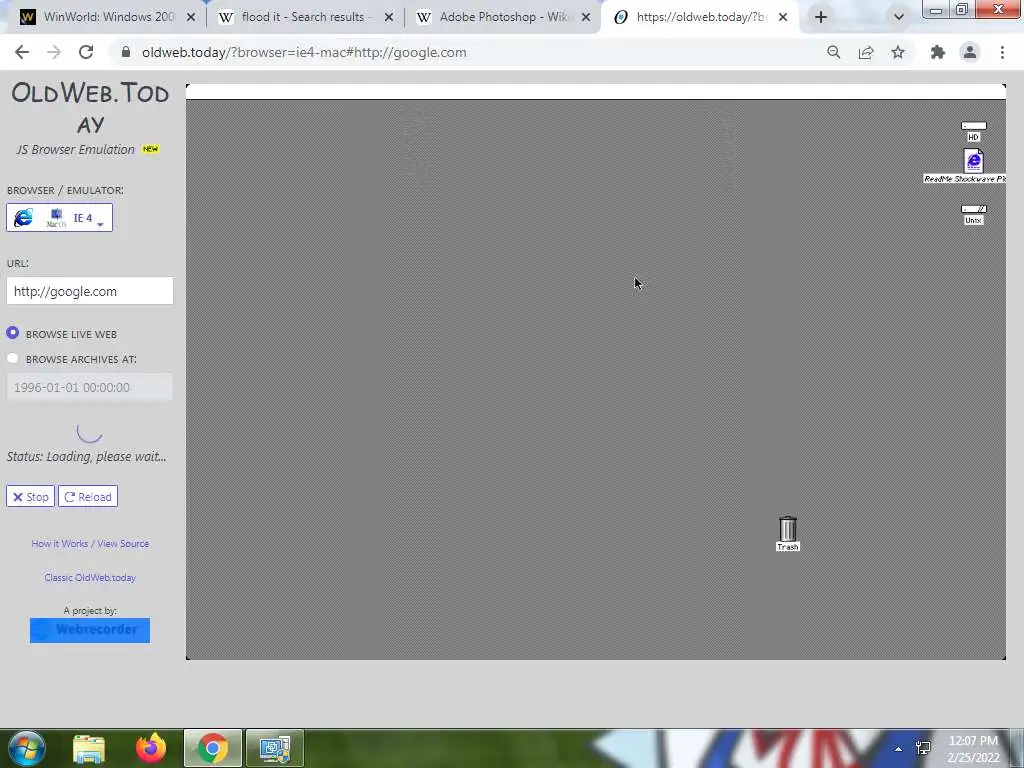The image size is (1024, 768).
Task: Go back with the browser back arrow
Action: point(22,52)
